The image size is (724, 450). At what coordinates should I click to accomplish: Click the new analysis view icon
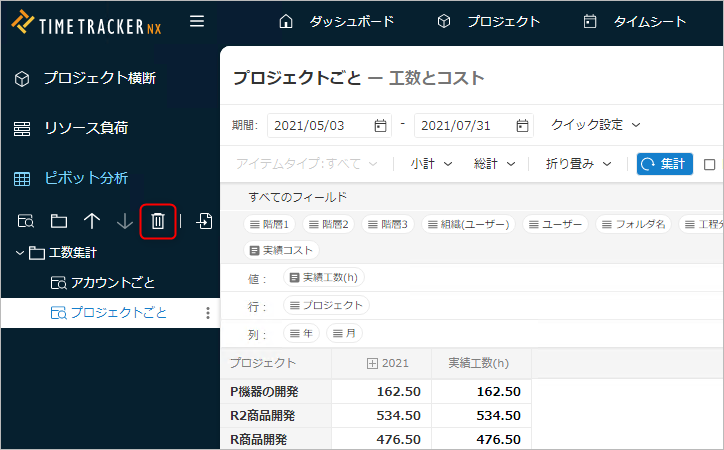tap(26, 221)
